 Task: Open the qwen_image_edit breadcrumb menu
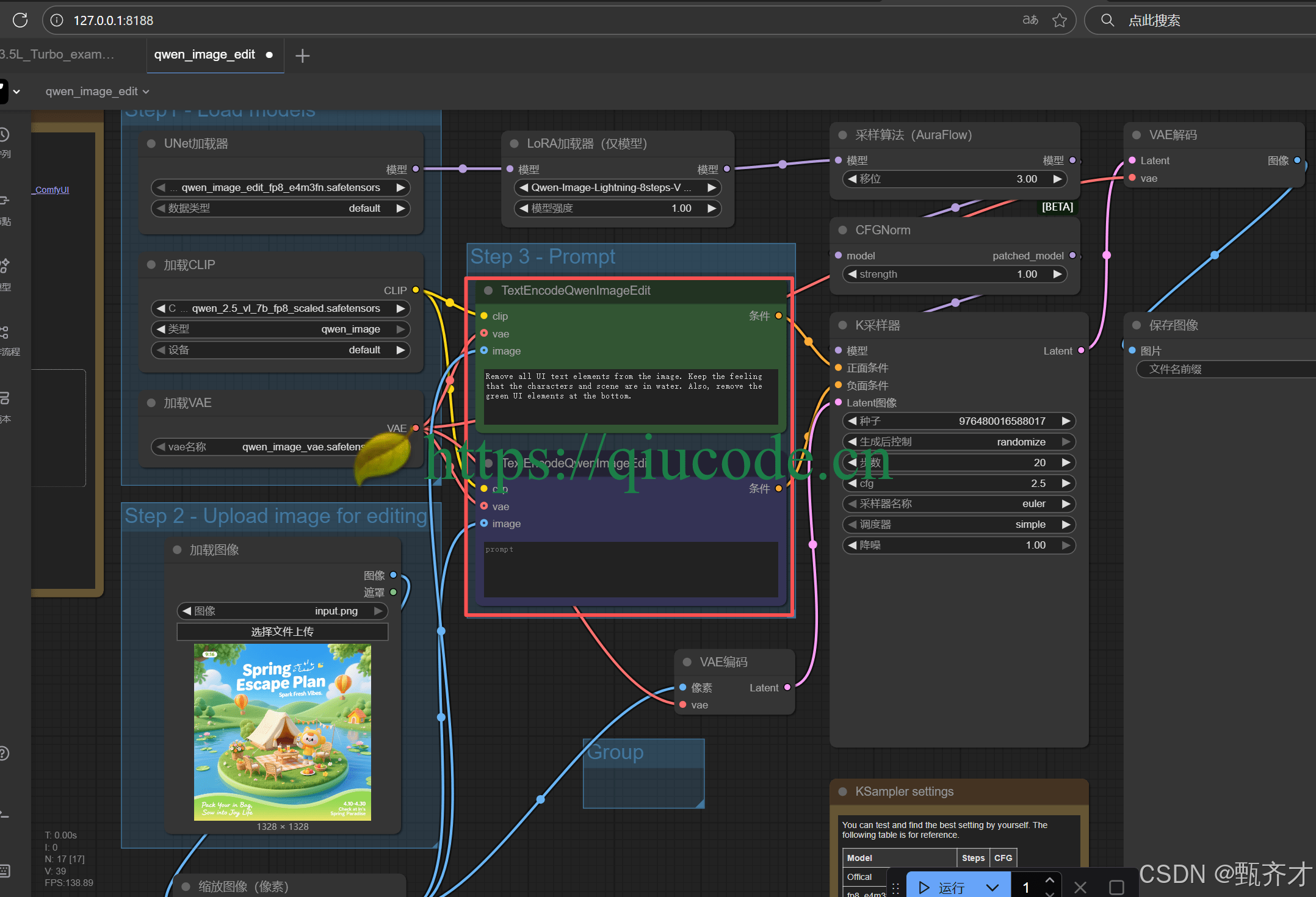[x=97, y=92]
